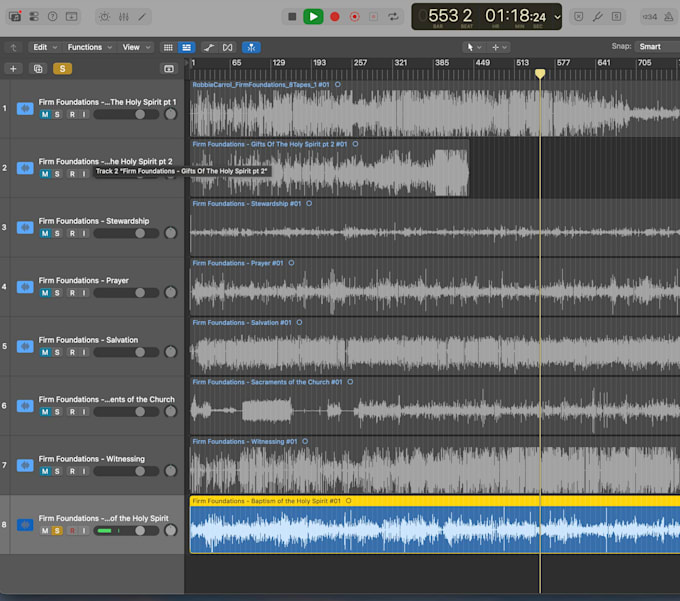
Task: Solo the Salvation track
Action: pos(57,352)
